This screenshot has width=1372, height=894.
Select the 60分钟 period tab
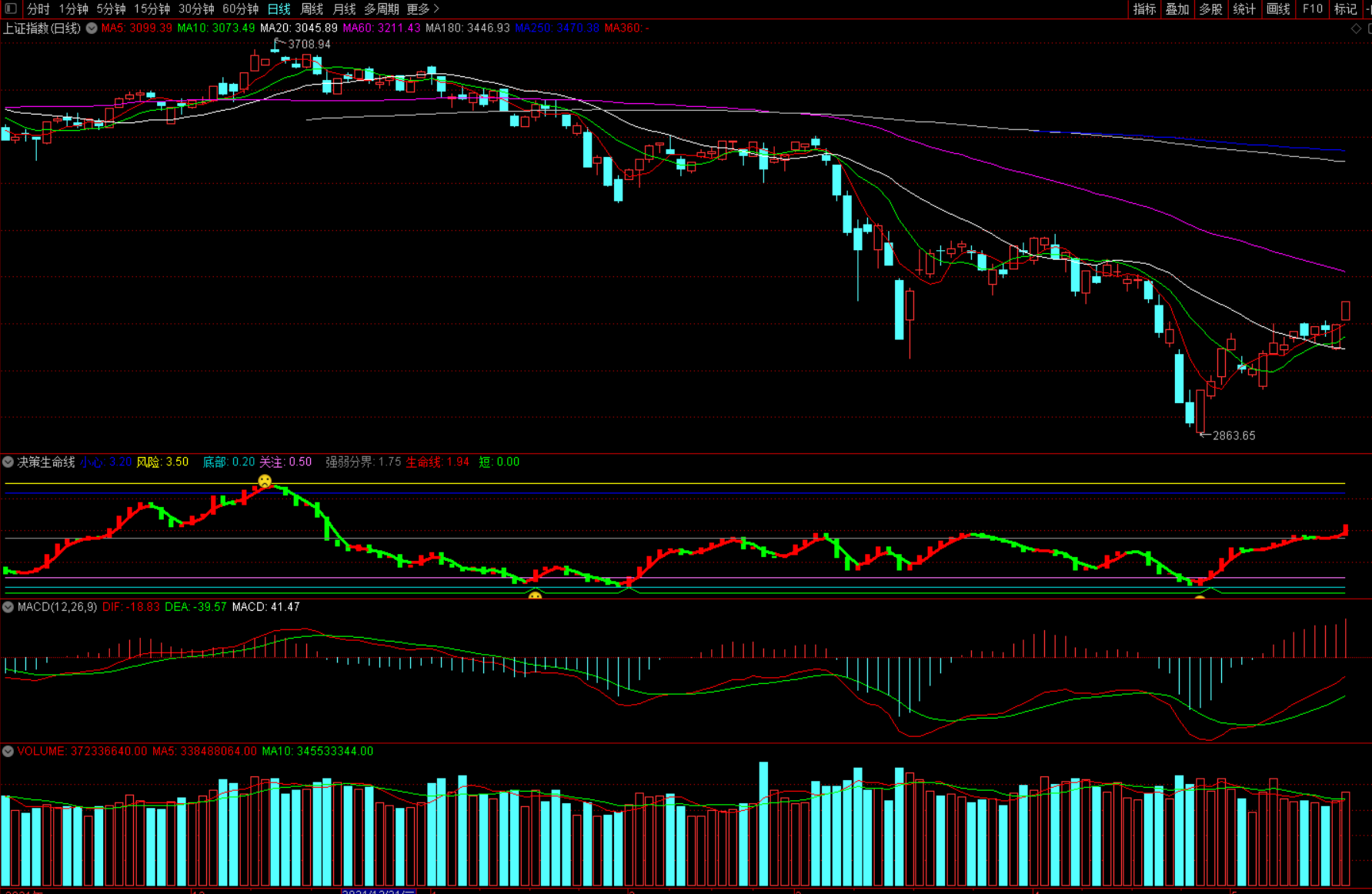(x=240, y=9)
